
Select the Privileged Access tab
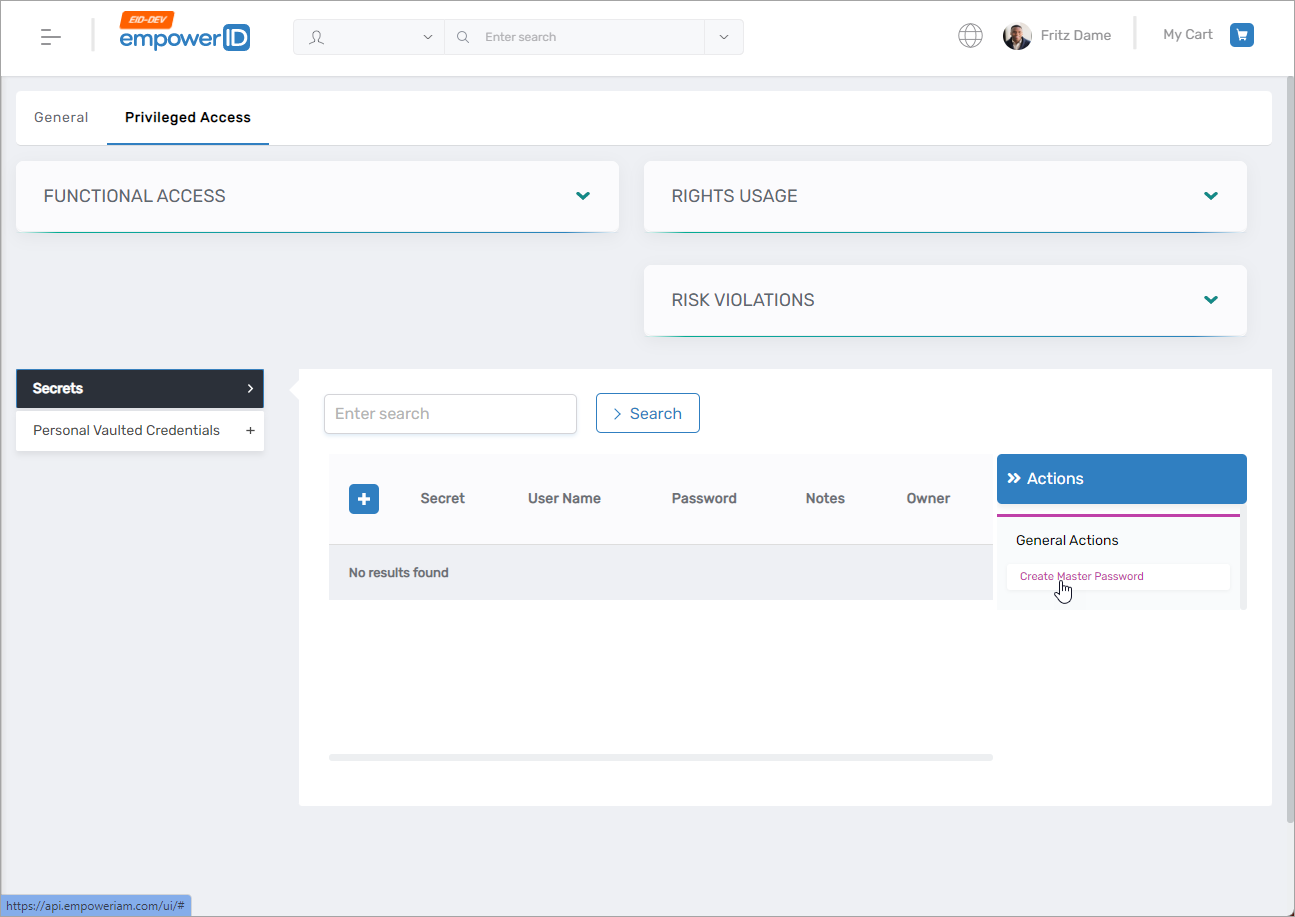[x=188, y=118]
